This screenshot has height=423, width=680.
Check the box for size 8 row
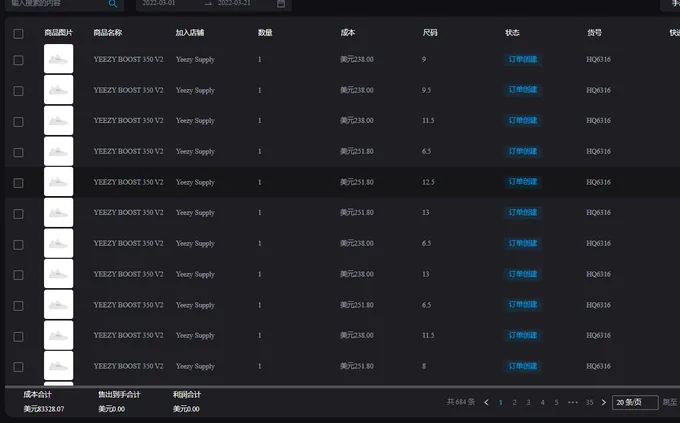tap(18, 367)
